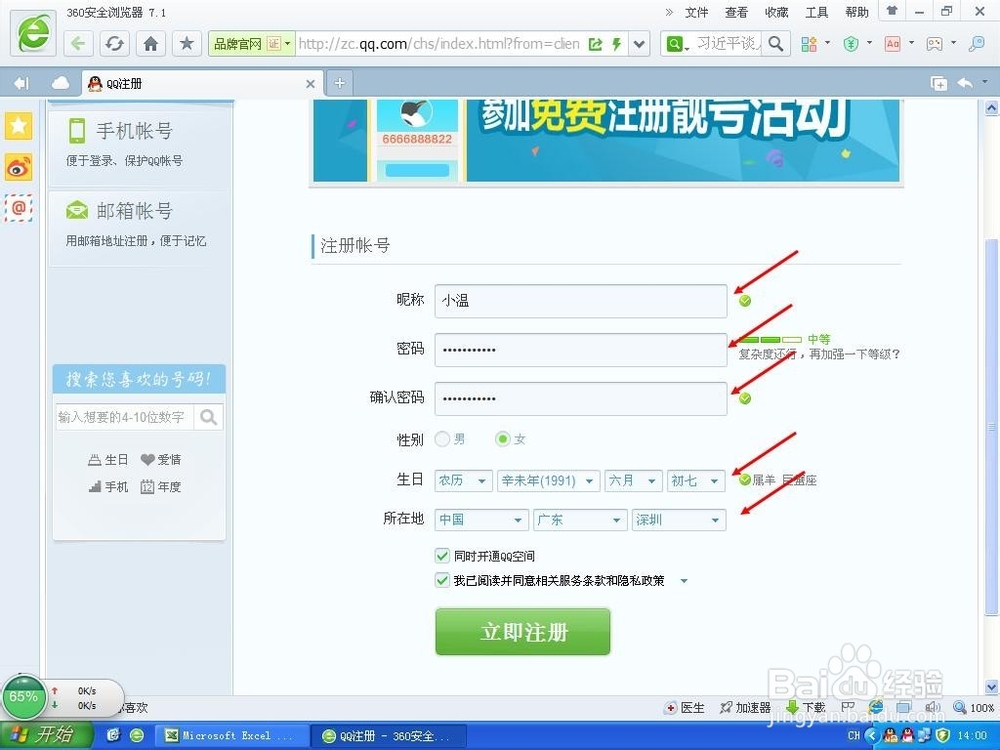The width and height of the screenshot is (1000, 750).
Task: Search number with the sidebar magnifier icon
Action: (209, 417)
